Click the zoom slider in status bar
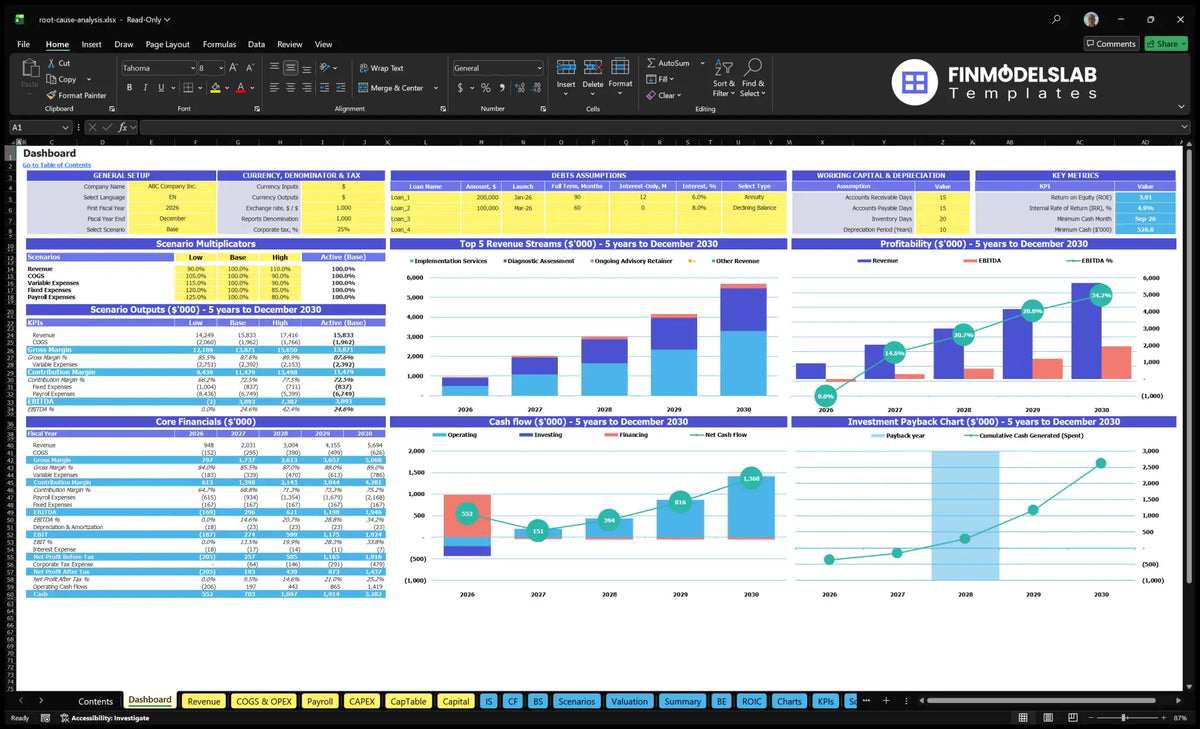Viewport: 1200px width, 729px height. pos(1124,718)
